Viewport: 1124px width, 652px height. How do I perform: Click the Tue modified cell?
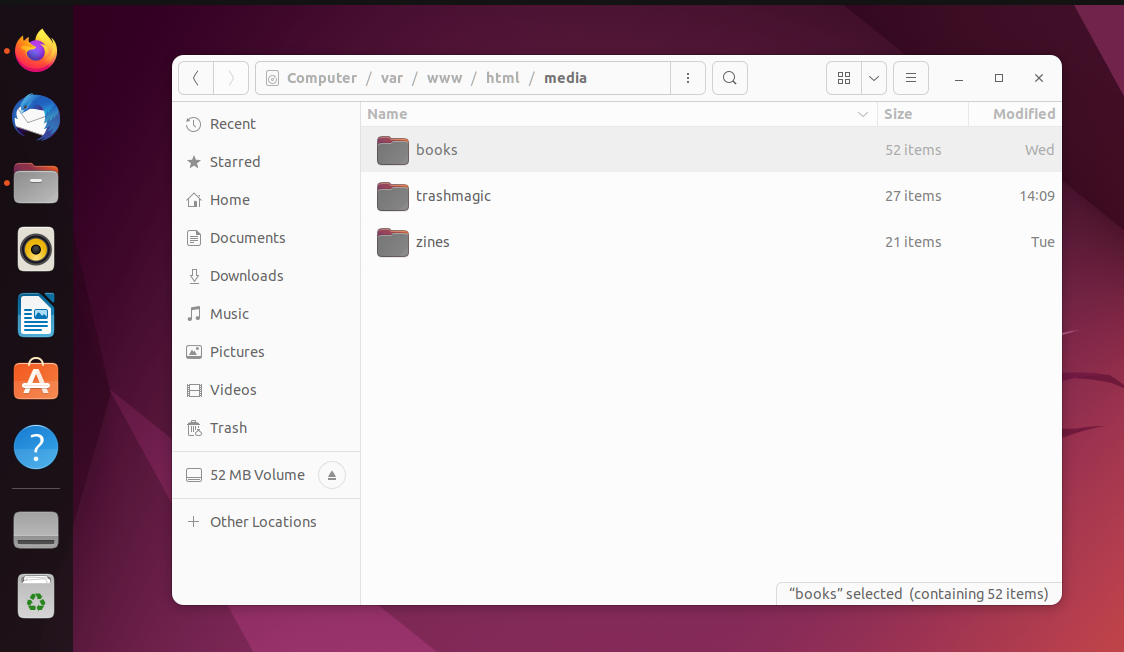point(1042,242)
